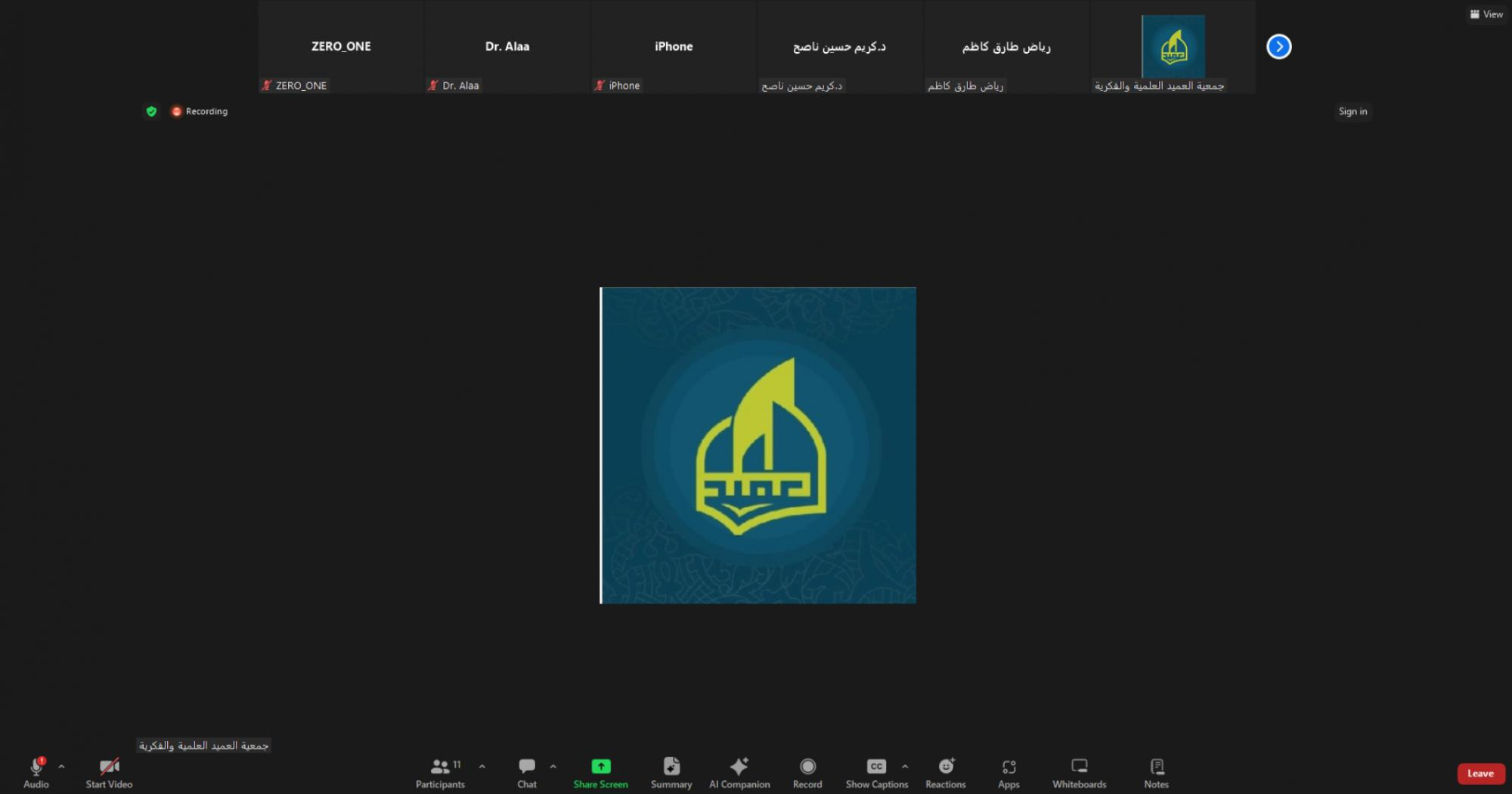
Task: Expand the captions options arrow
Action: tap(905, 767)
